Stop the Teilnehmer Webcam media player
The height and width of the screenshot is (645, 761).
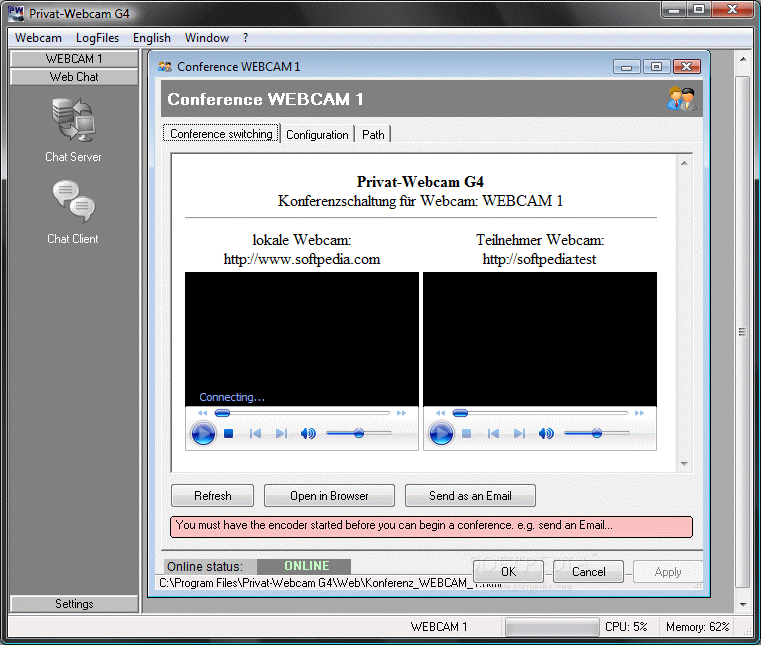pos(466,433)
